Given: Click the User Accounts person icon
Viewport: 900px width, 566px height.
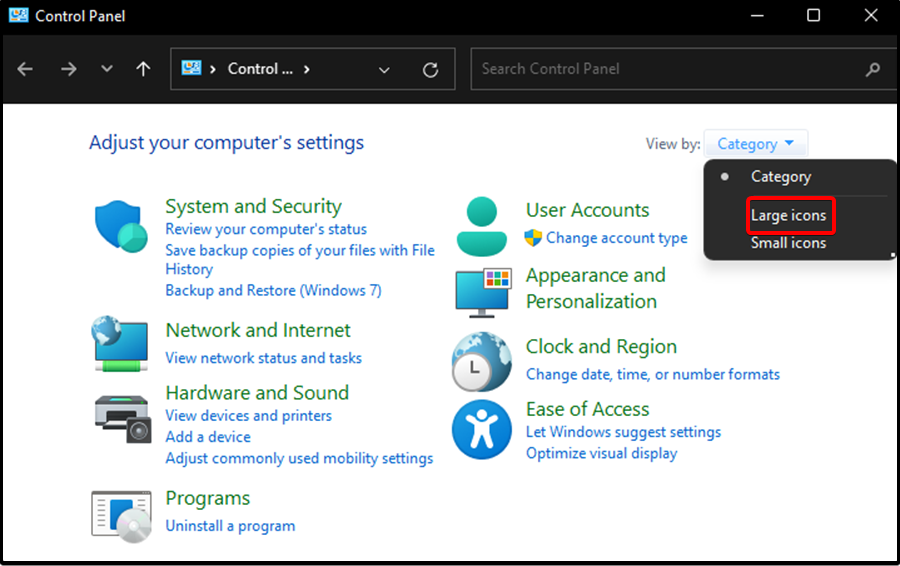Looking at the screenshot, I should [x=481, y=225].
